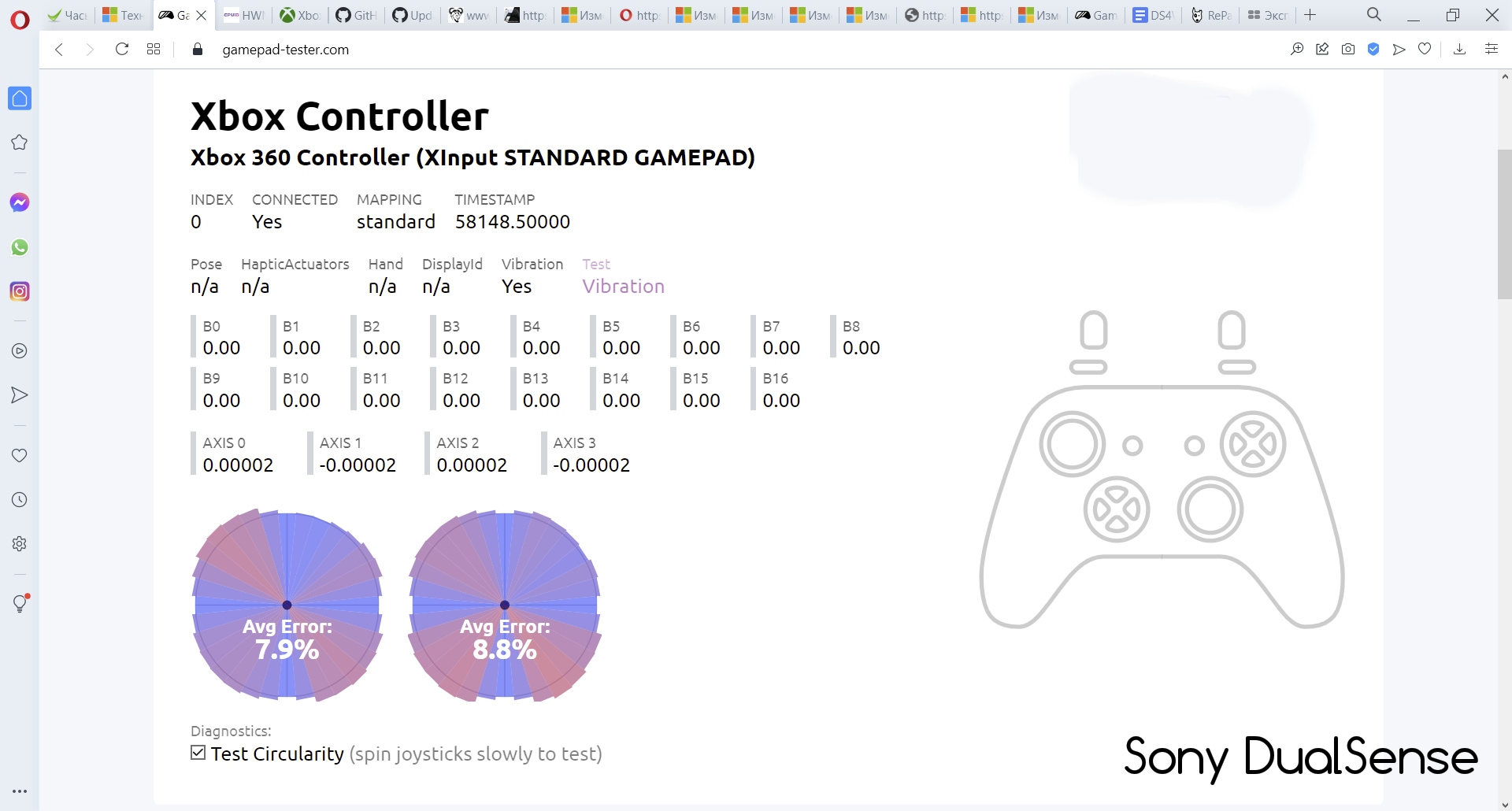Add page to favorites with heart icon

point(1425,50)
